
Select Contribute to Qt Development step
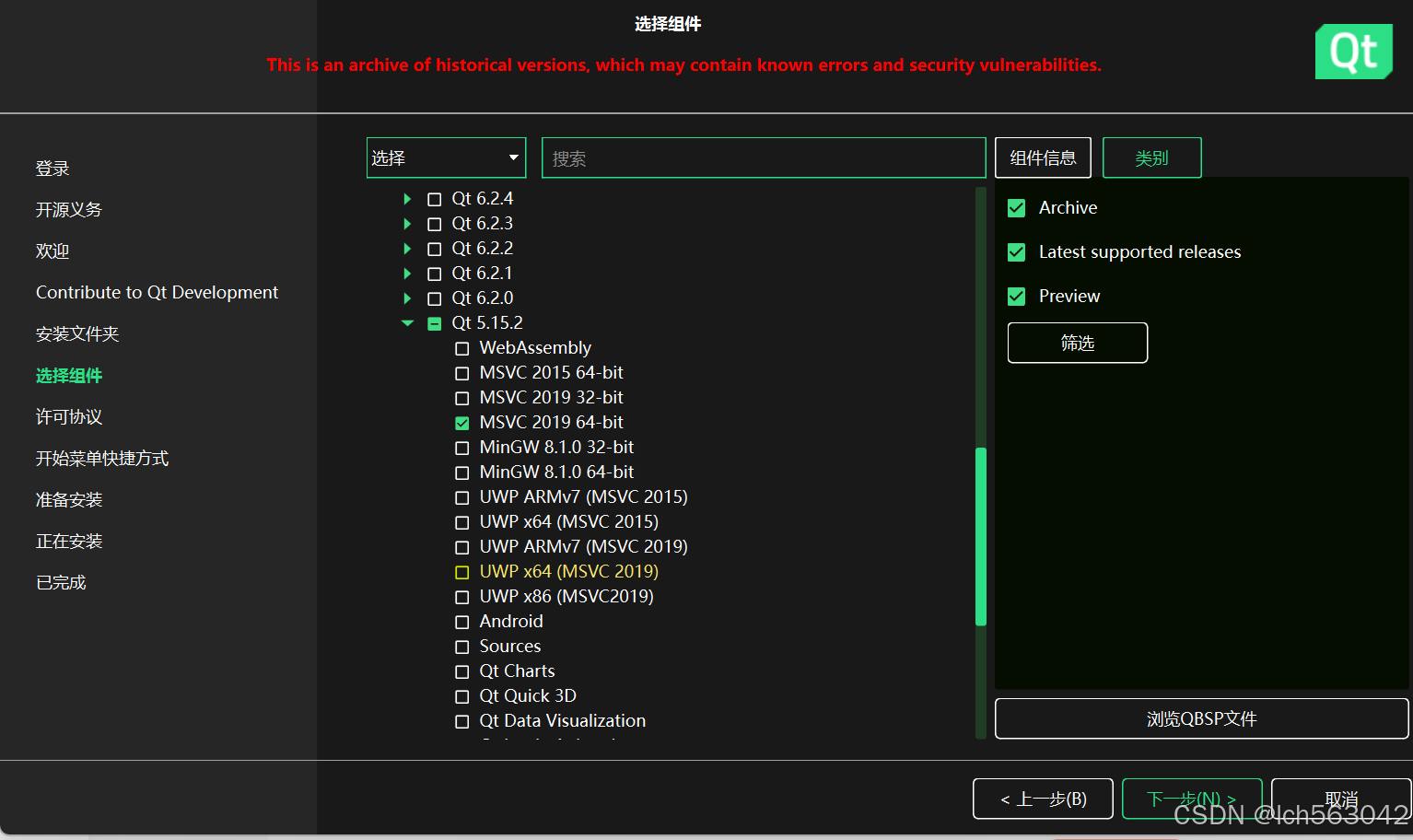157,292
